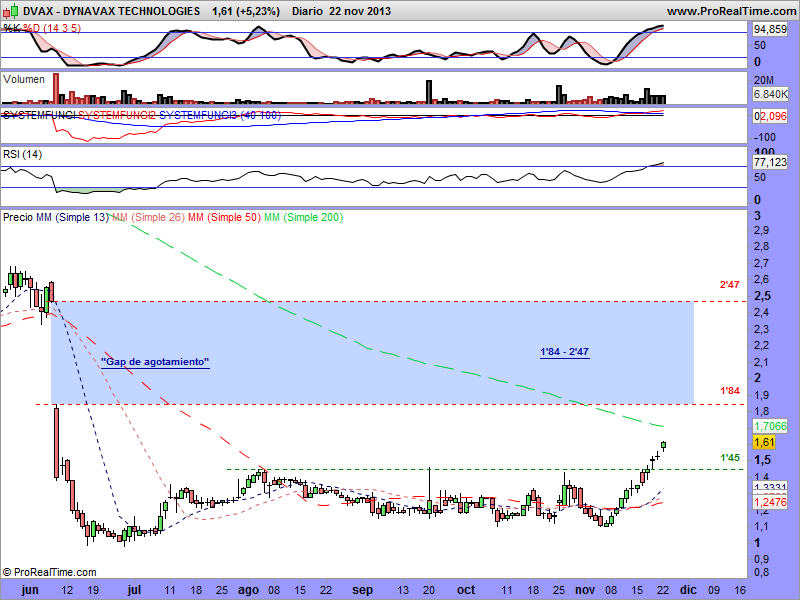
Task: Open the www.ProRealTime.com link
Action: (x=732, y=11)
